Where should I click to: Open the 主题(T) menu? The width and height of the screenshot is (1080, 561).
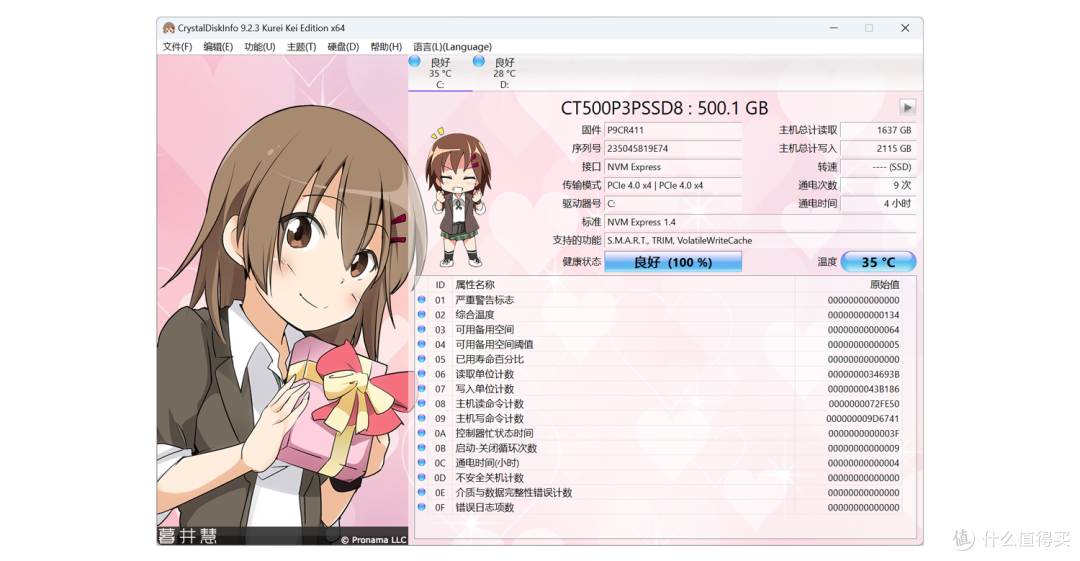(x=301, y=47)
